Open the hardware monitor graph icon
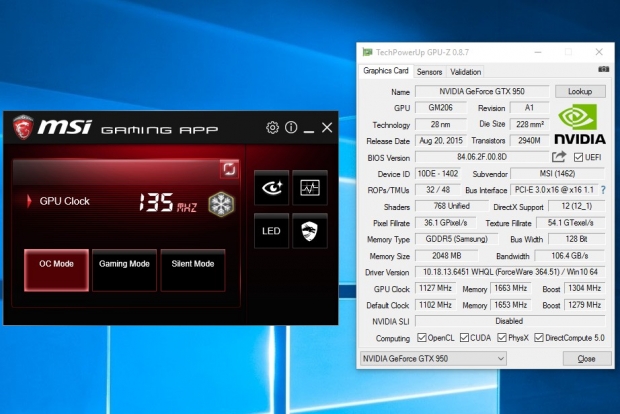Viewport: 620px width, 414px height. click(x=310, y=187)
